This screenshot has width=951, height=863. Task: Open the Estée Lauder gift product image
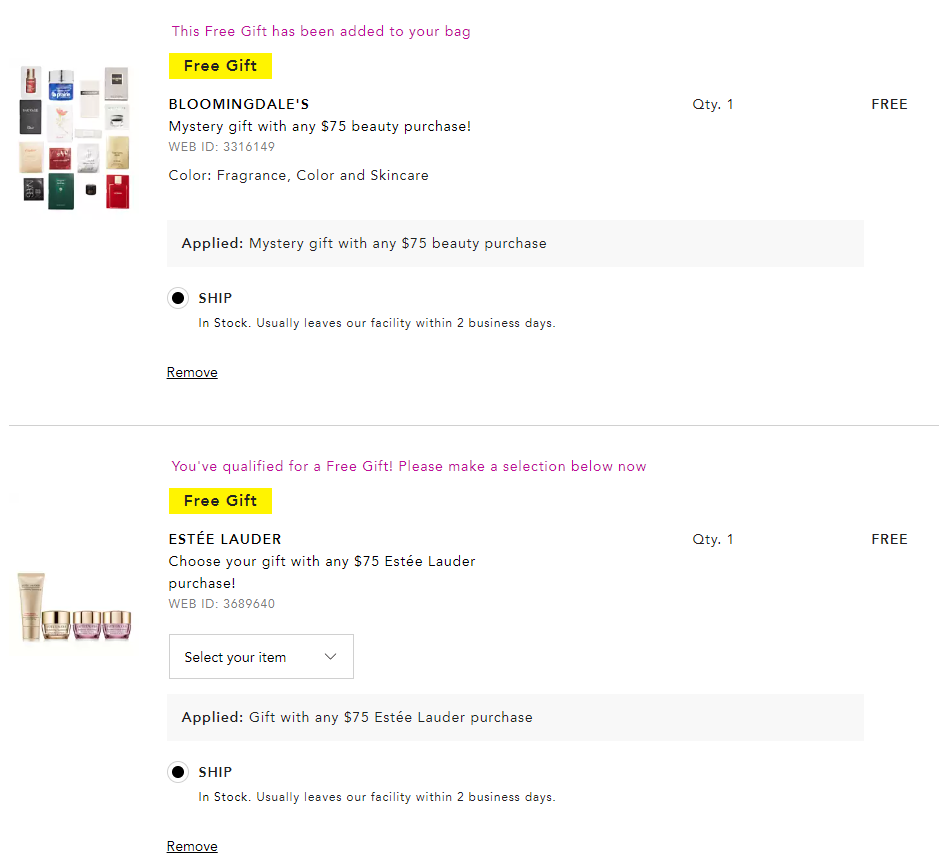click(75, 606)
